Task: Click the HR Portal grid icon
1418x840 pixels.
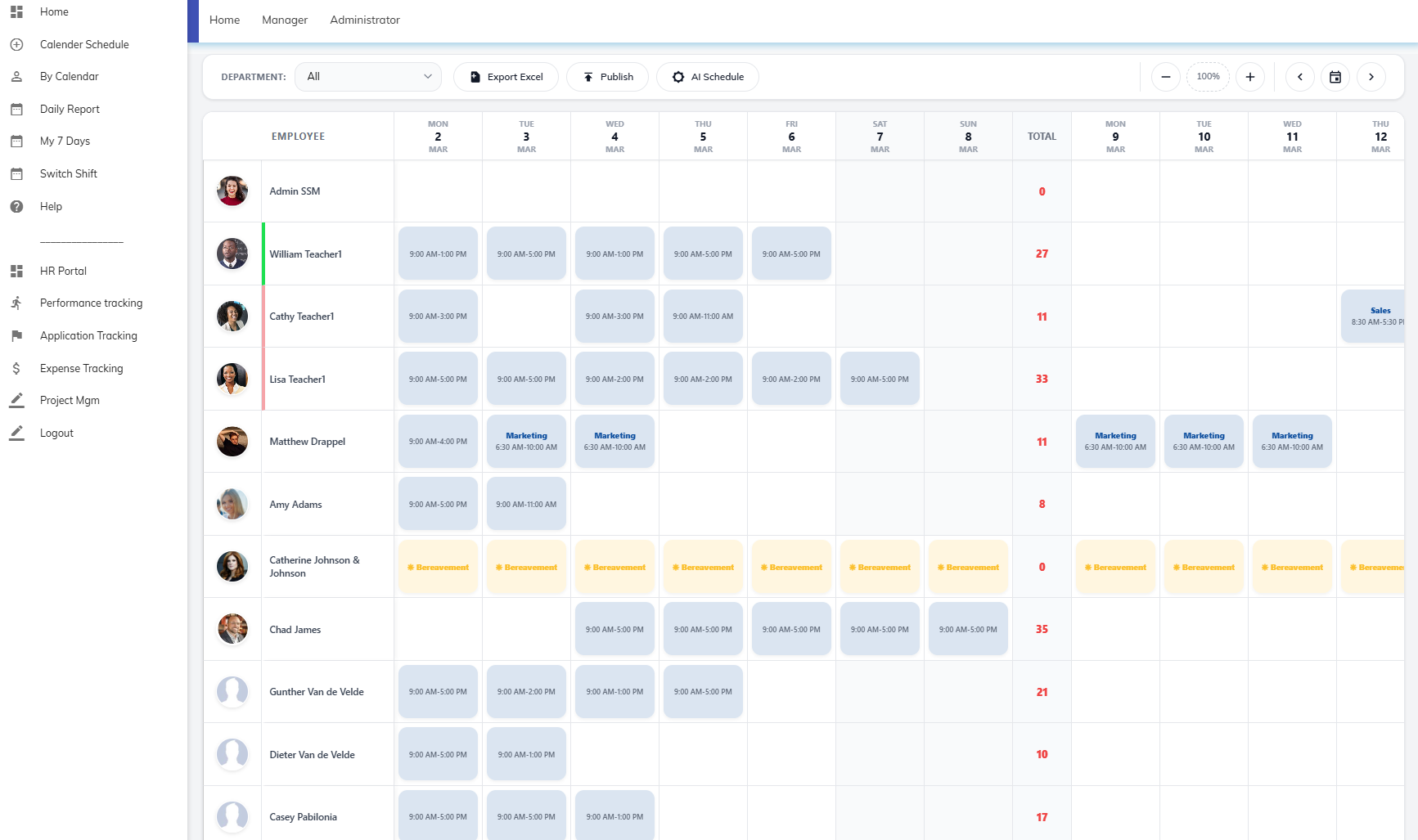Action: click(x=16, y=271)
